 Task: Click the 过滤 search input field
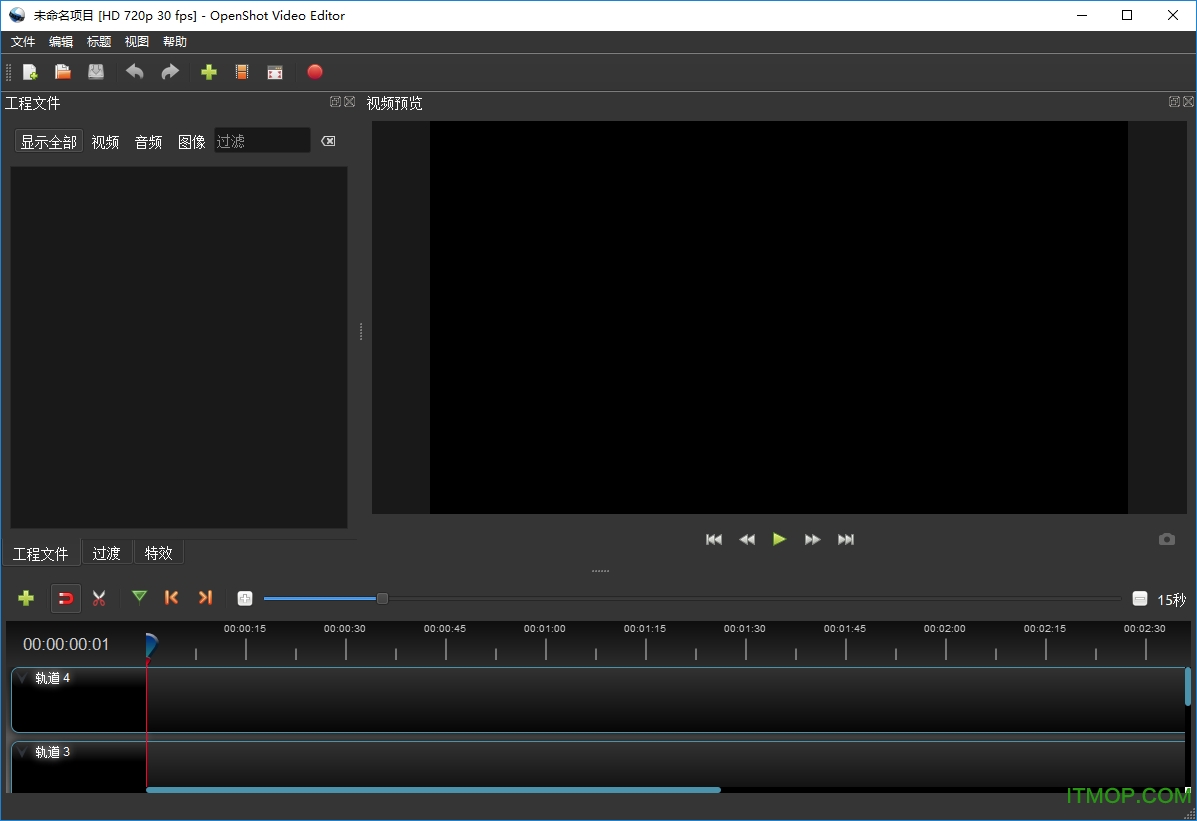coord(262,142)
